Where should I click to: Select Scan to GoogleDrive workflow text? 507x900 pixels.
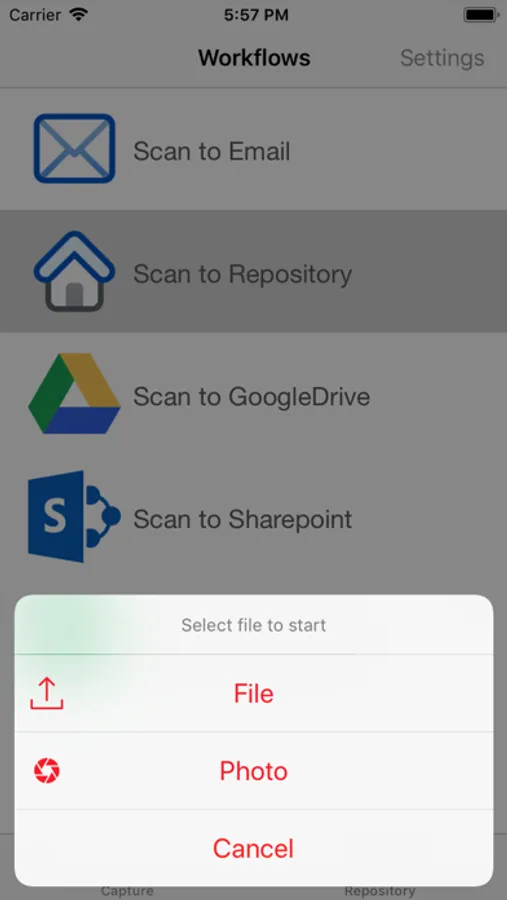coord(251,396)
